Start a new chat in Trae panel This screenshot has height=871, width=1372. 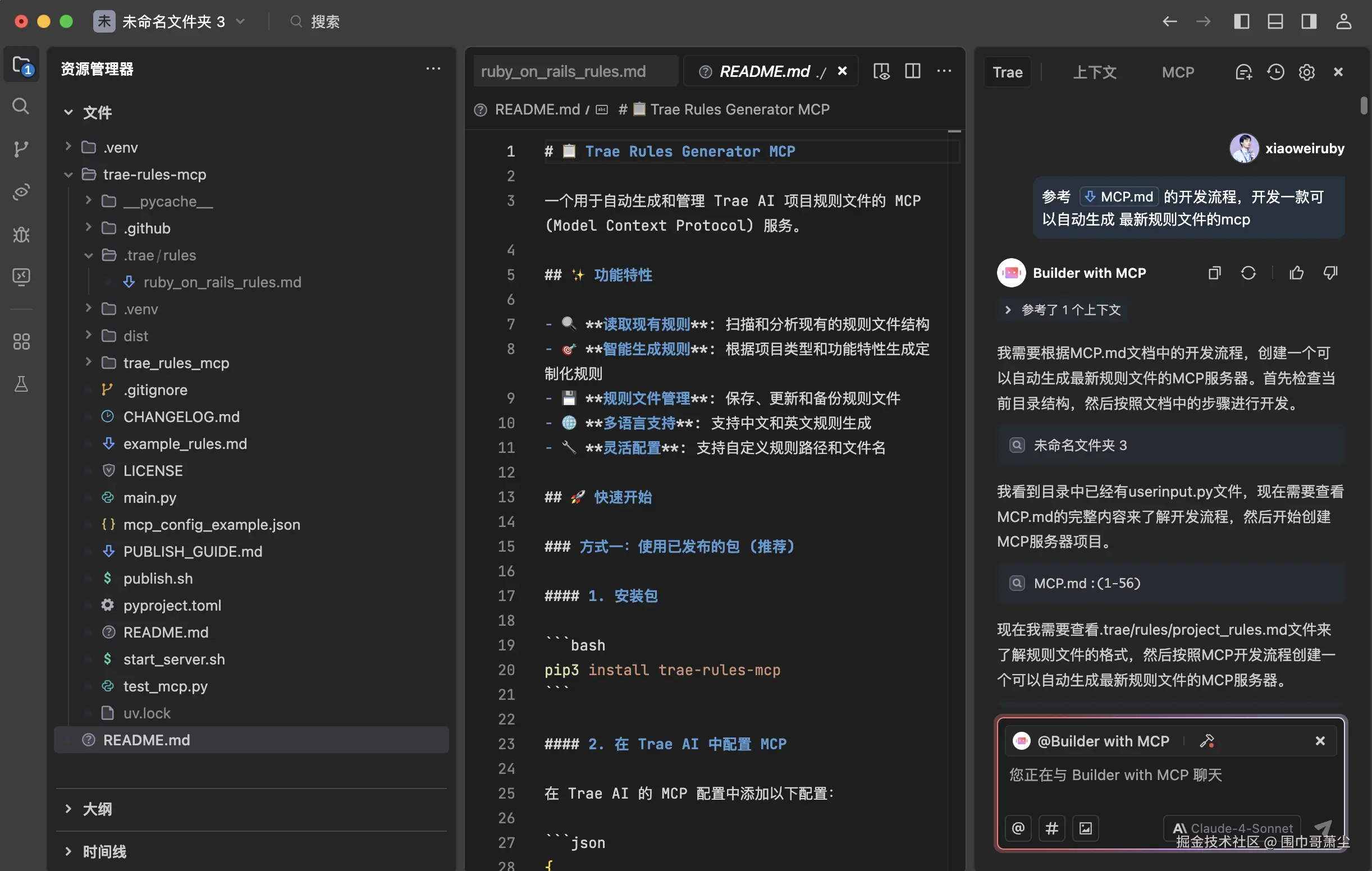point(1244,72)
